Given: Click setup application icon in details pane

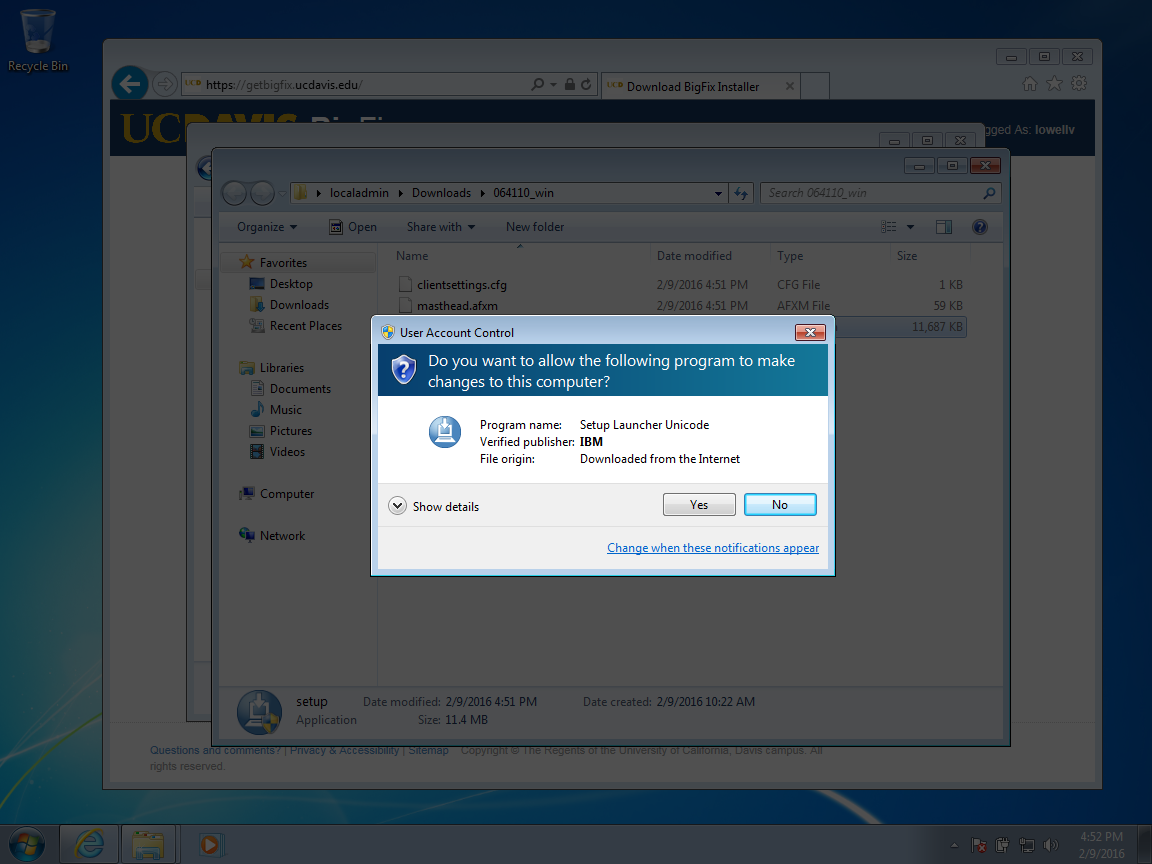Looking at the screenshot, I should [x=259, y=712].
